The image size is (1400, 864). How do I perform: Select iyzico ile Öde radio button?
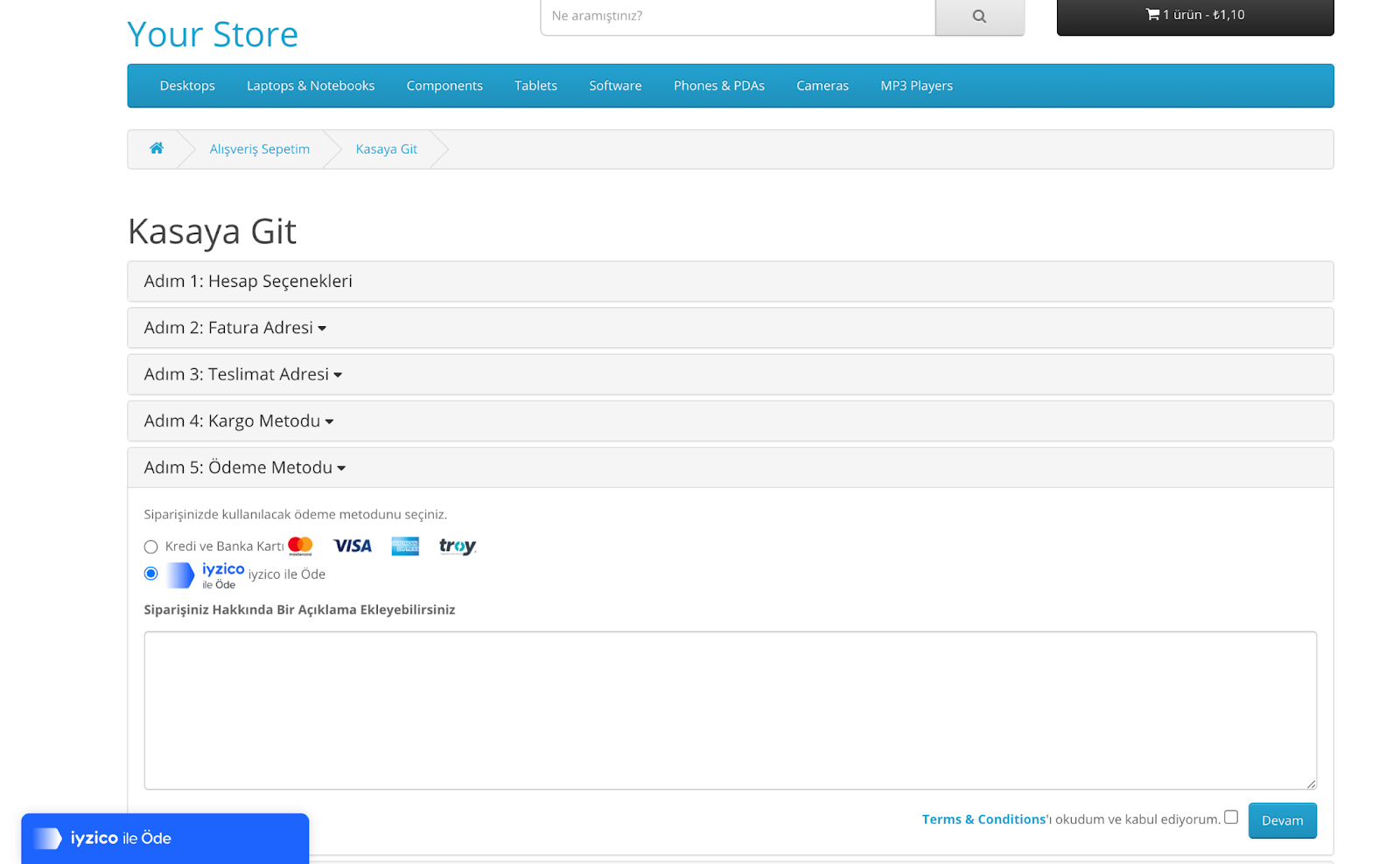151,574
